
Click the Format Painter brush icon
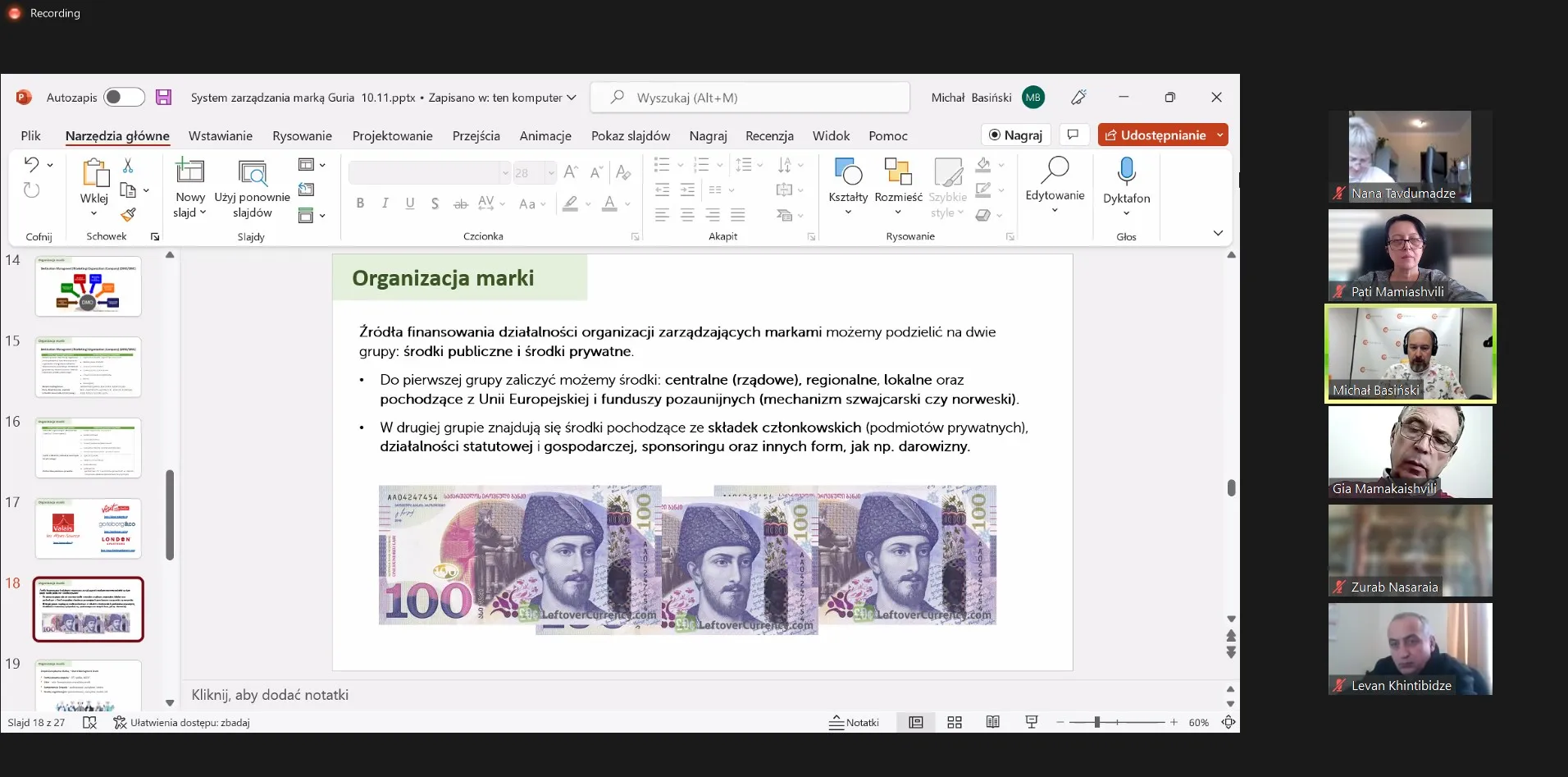(x=128, y=215)
